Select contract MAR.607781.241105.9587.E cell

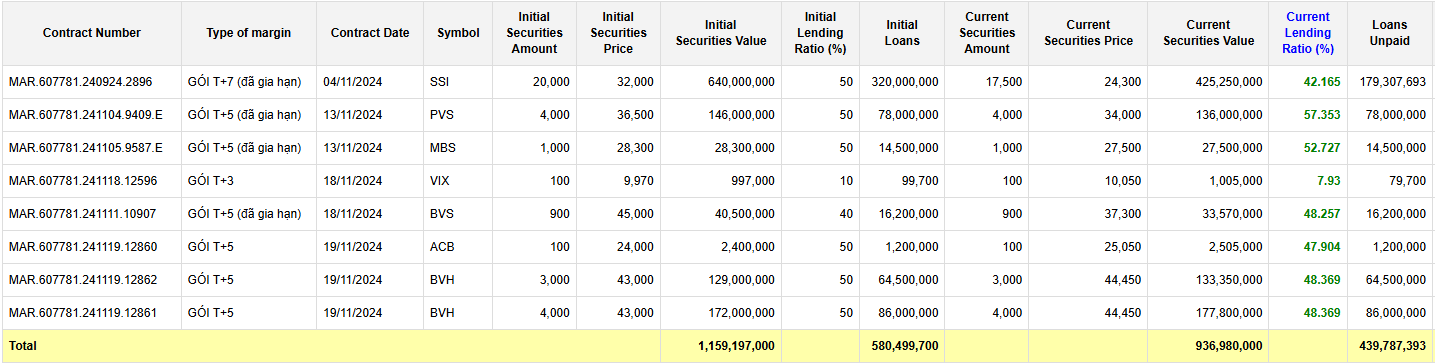click(x=92, y=148)
